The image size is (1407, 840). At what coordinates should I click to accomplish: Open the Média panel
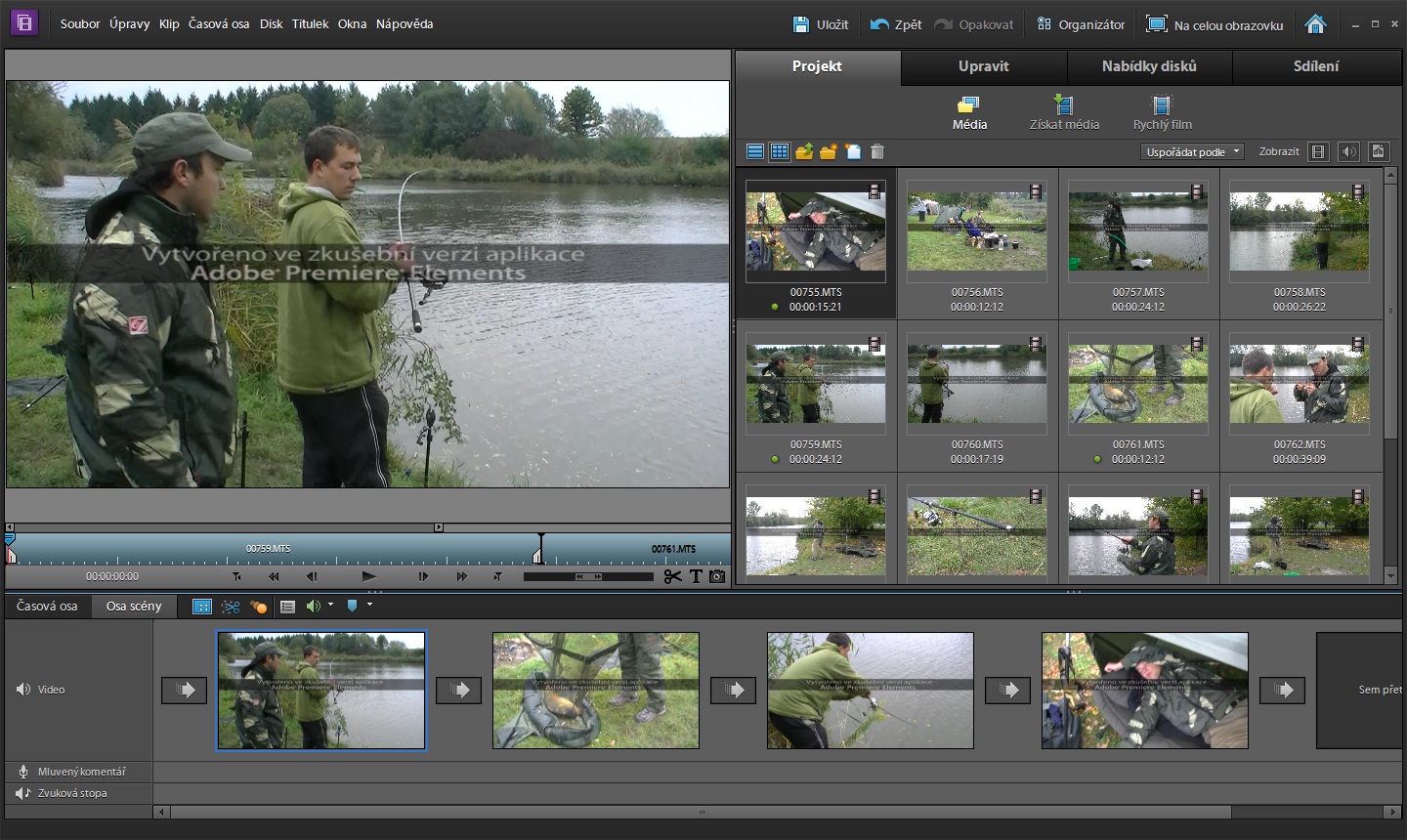pyautogui.click(x=969, y=112)
